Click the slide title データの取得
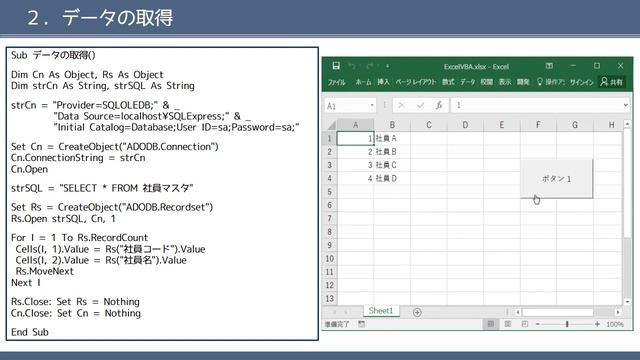640x360 pixels. [x=118, y=18]
